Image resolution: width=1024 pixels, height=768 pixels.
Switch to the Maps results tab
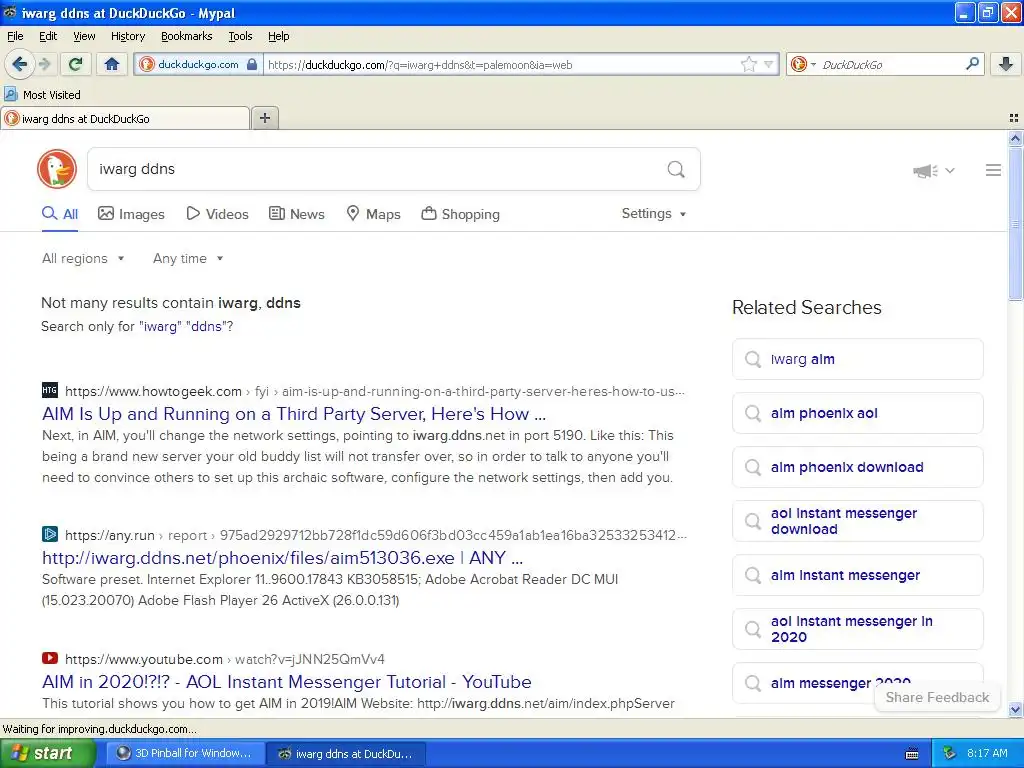point(373,214)
